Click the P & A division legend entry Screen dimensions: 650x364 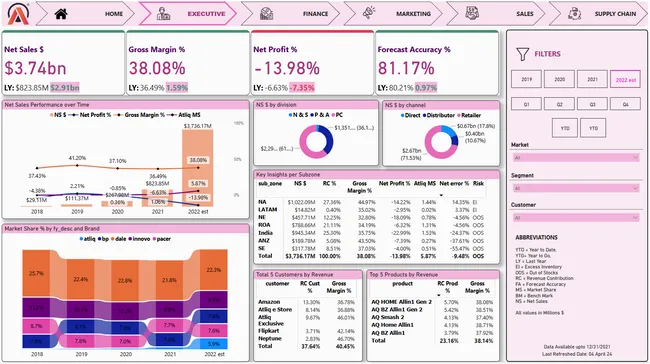click(x=319, y=115)
